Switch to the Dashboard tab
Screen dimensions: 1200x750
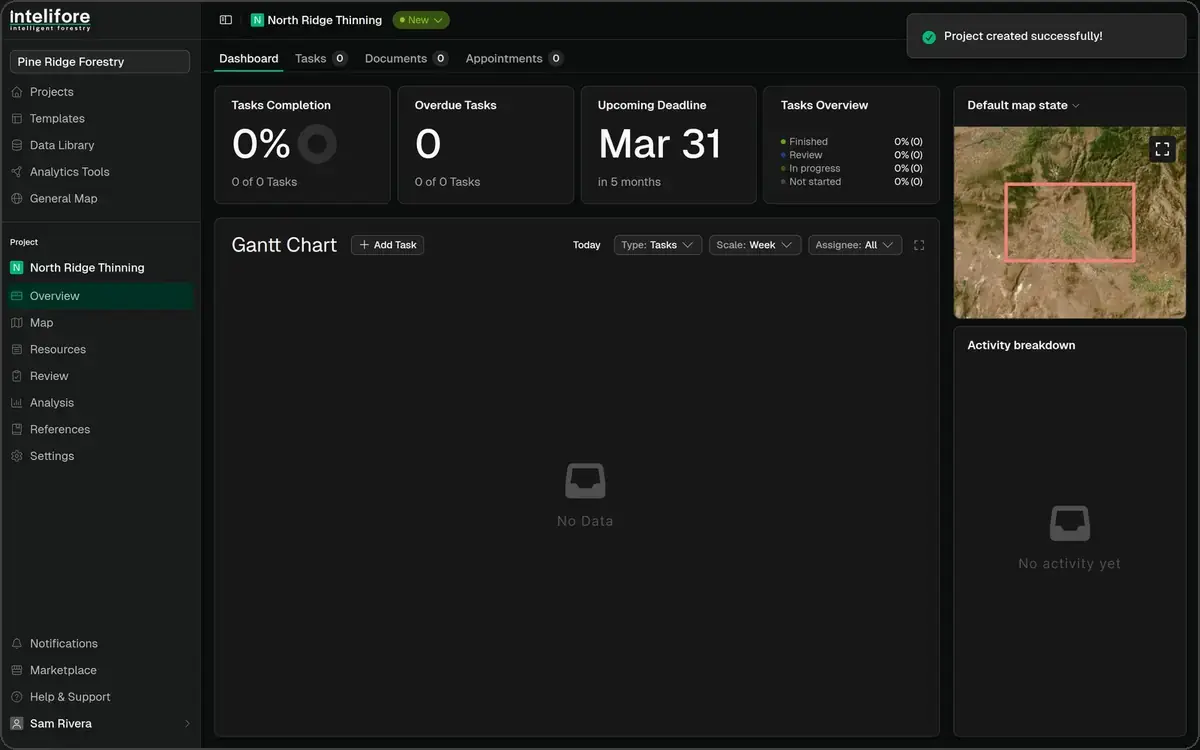click(249, 59)
